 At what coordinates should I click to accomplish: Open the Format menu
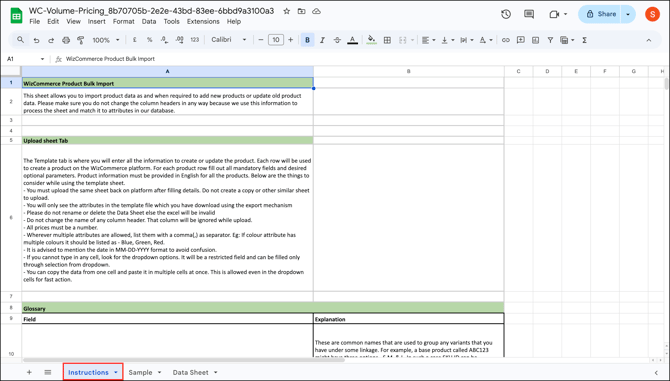[x=123, y=21]
